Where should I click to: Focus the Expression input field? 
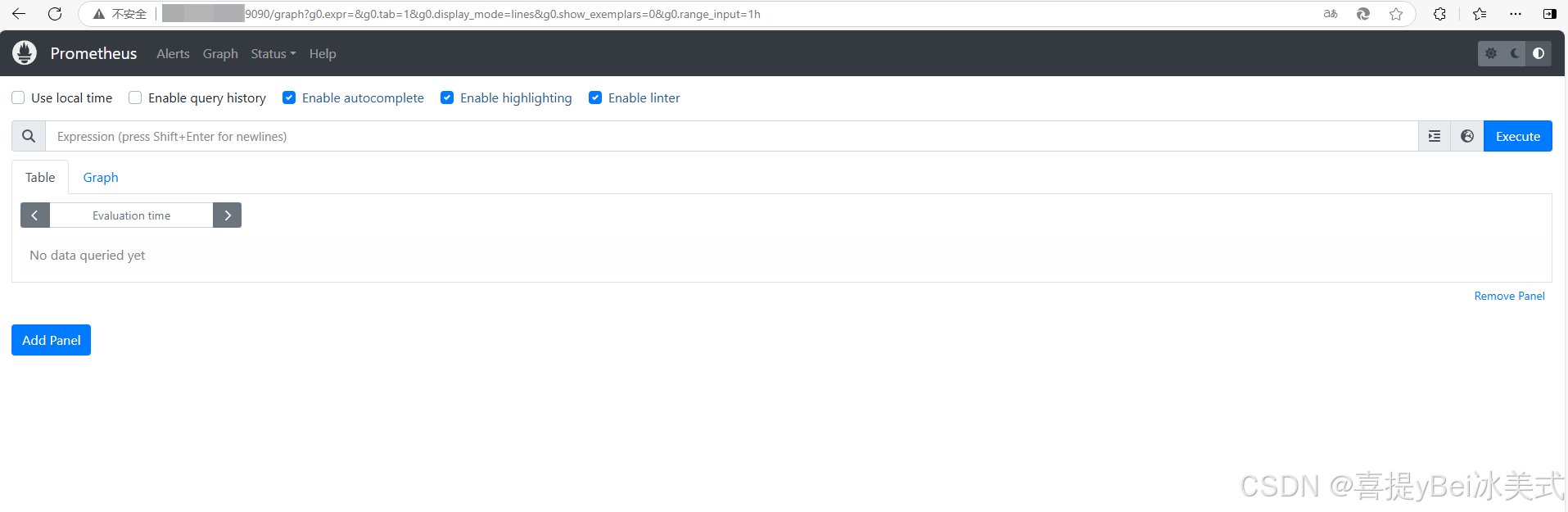[732, 136]
